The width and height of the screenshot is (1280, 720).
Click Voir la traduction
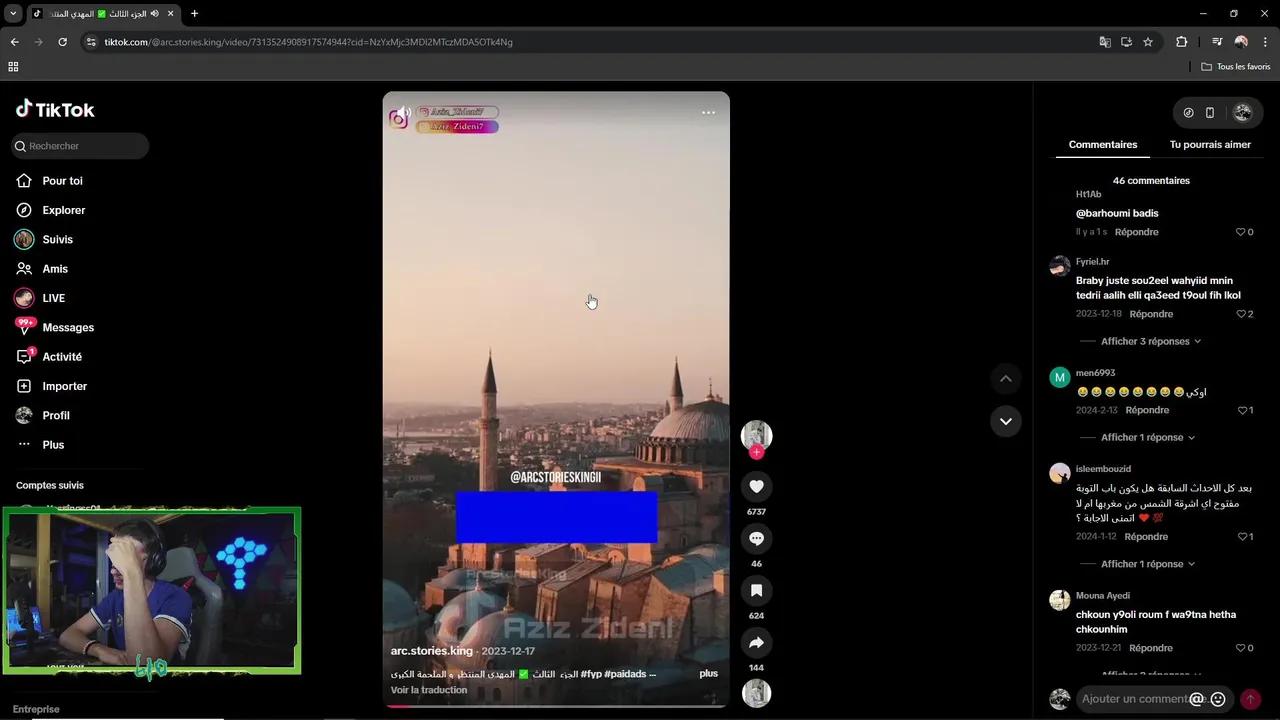429,690
